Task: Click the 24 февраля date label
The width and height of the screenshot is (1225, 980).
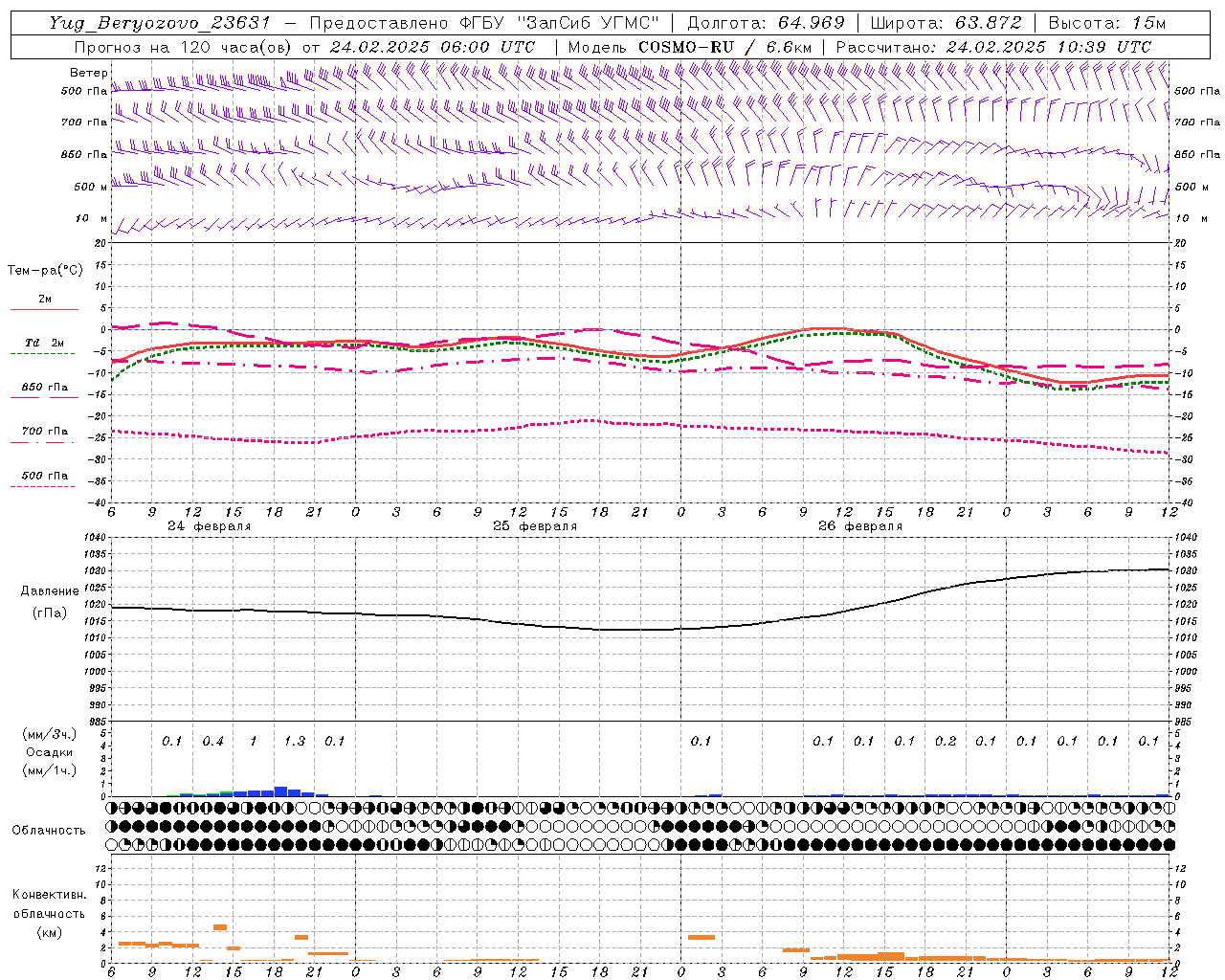Action: [x=209, y=526]
